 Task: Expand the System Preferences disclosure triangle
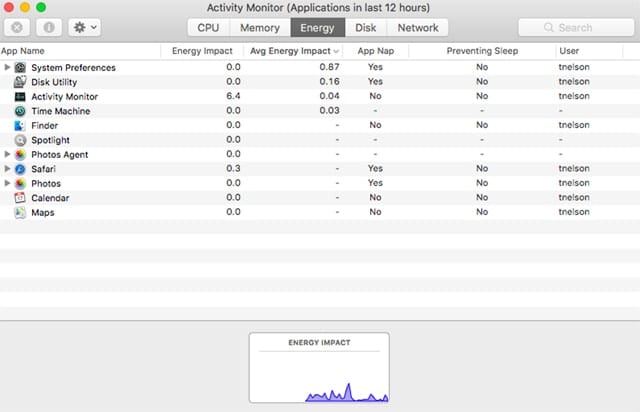(8, 67)
